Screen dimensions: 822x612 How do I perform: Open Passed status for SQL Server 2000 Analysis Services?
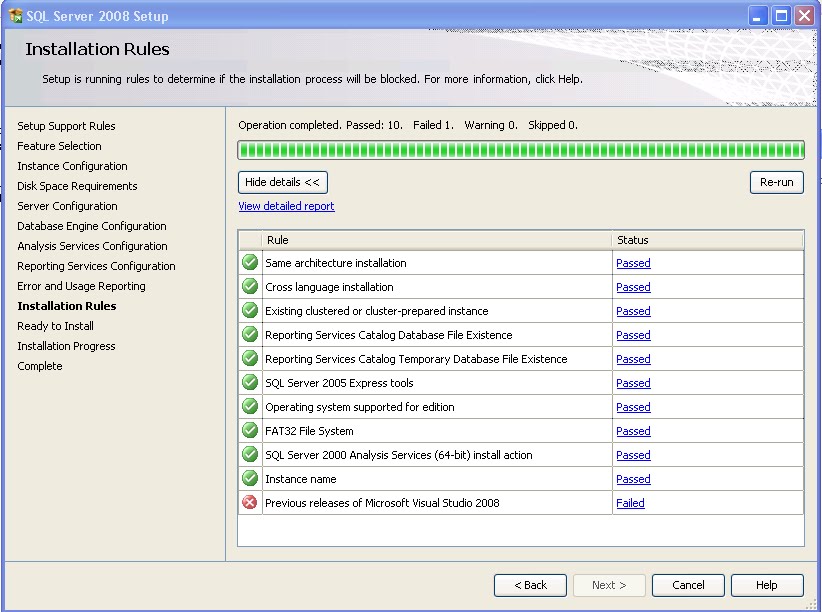(x=633, y=455)
